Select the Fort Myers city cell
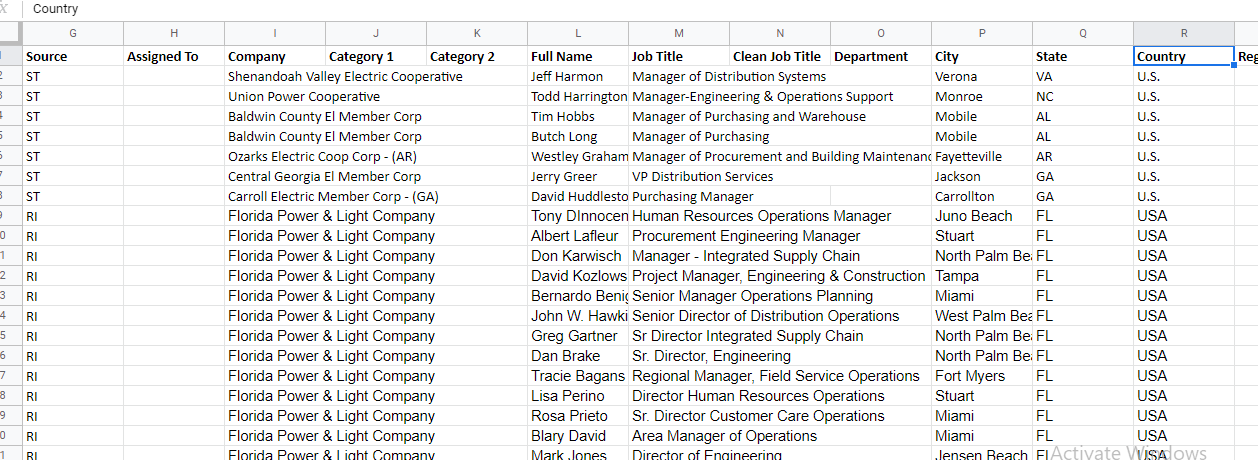This screenshot has width=1258, height=460. tap(982, 376)
